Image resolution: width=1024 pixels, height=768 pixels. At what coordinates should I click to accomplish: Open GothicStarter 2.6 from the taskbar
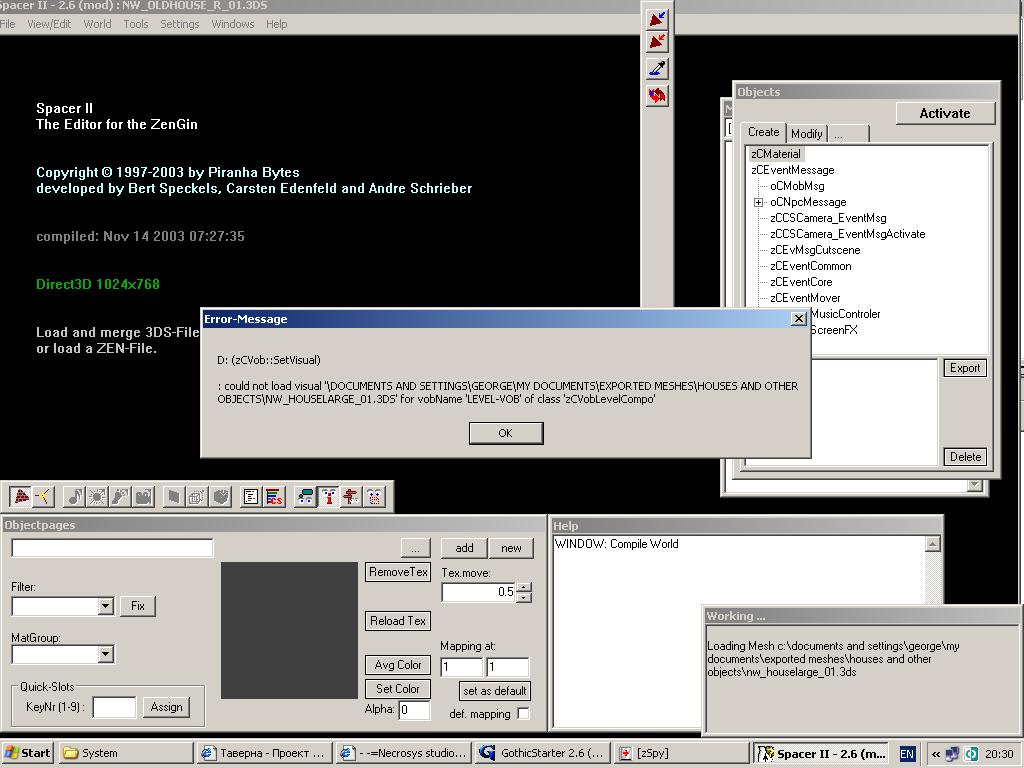coord(543,753)
